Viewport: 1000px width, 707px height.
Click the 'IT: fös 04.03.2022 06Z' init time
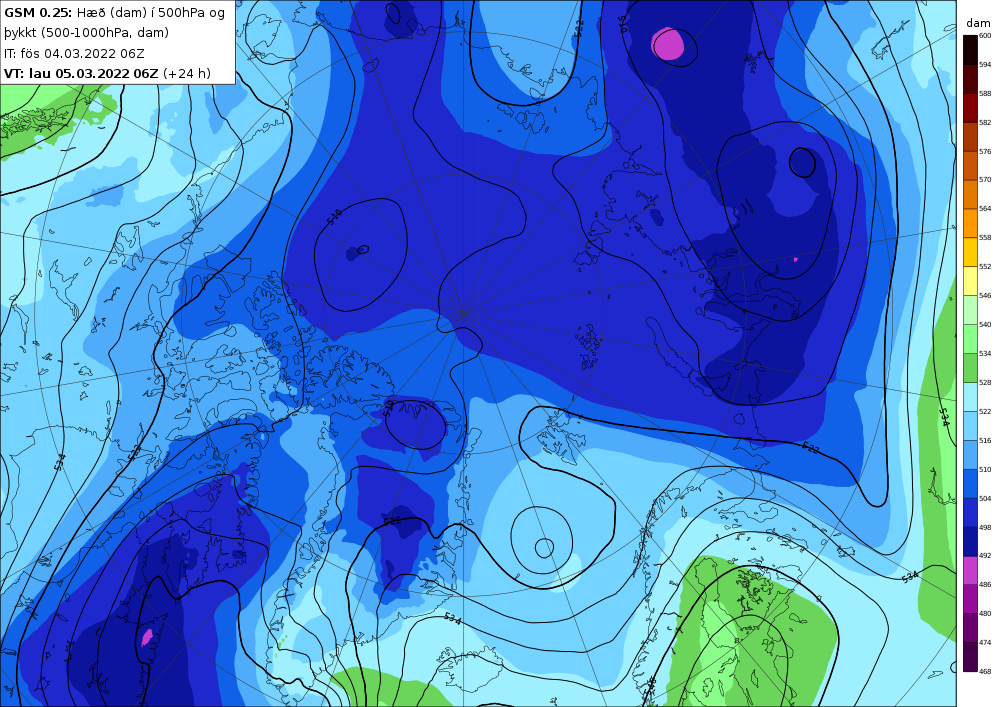(74, 54)
